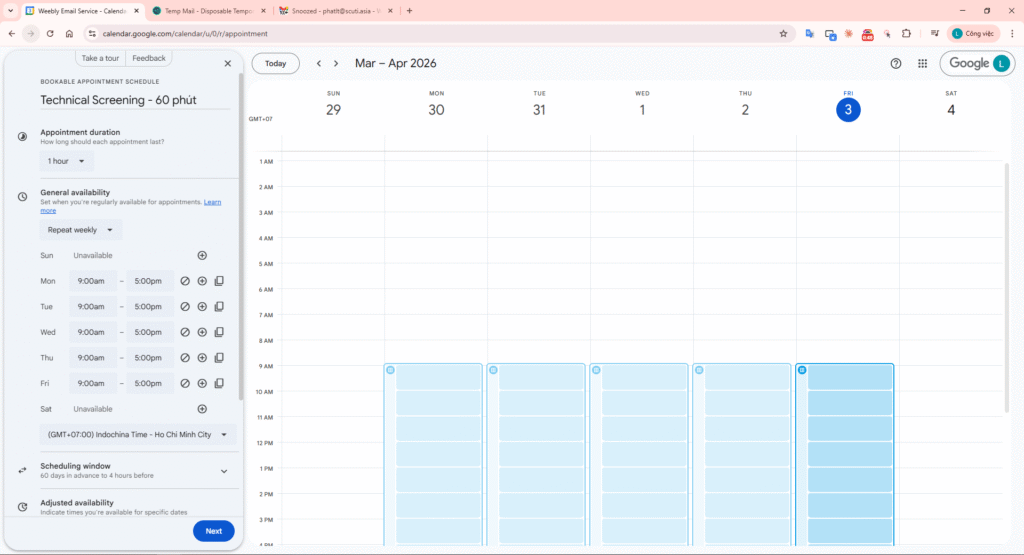Open the appointment duration dropdown

(67, 161)
